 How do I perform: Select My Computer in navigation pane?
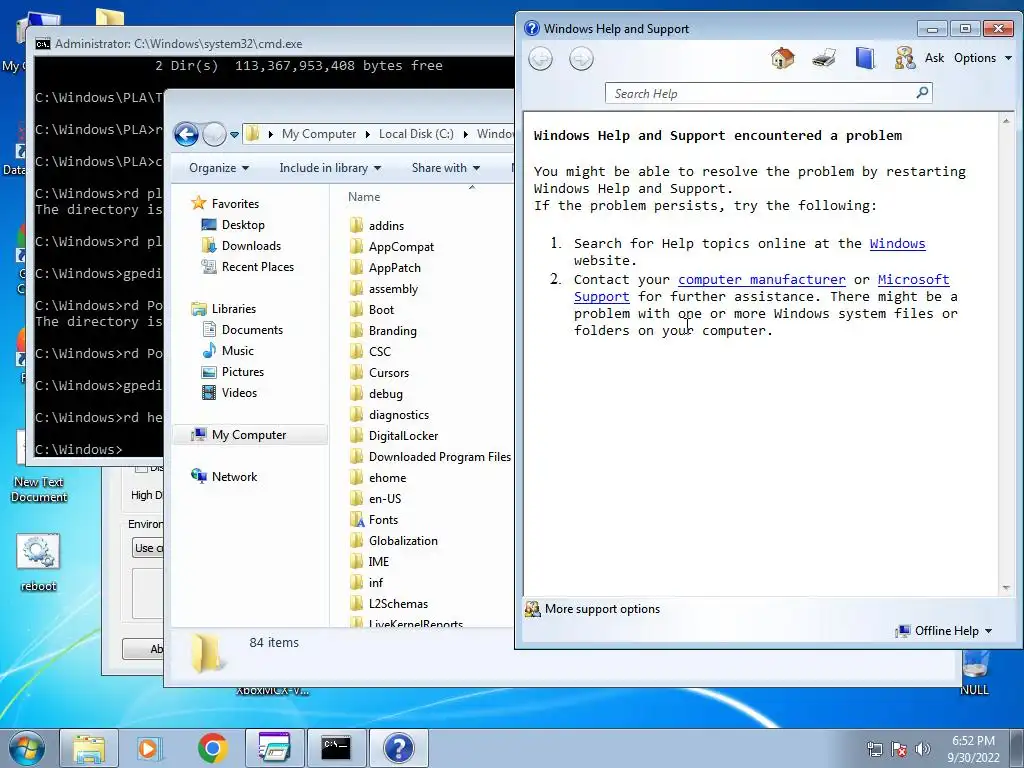tap(250, 435)
